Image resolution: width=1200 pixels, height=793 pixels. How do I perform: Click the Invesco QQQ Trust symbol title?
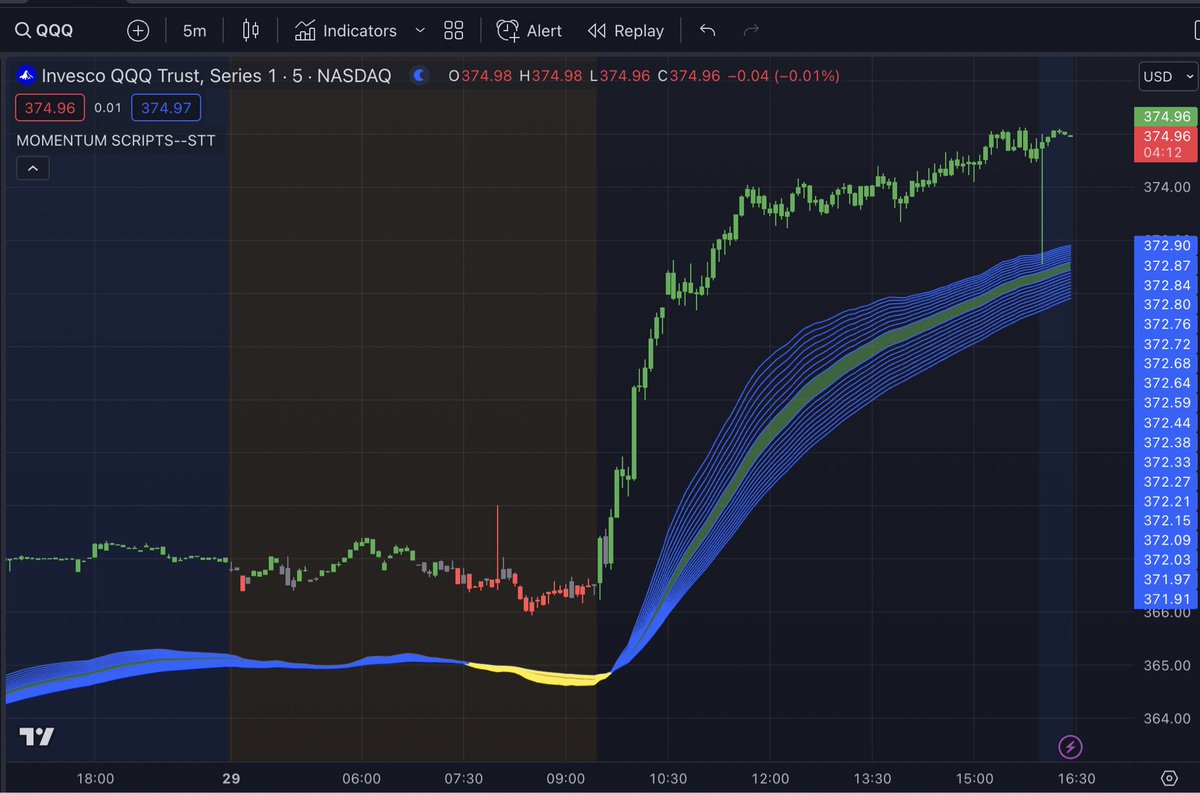coord(216,75)
